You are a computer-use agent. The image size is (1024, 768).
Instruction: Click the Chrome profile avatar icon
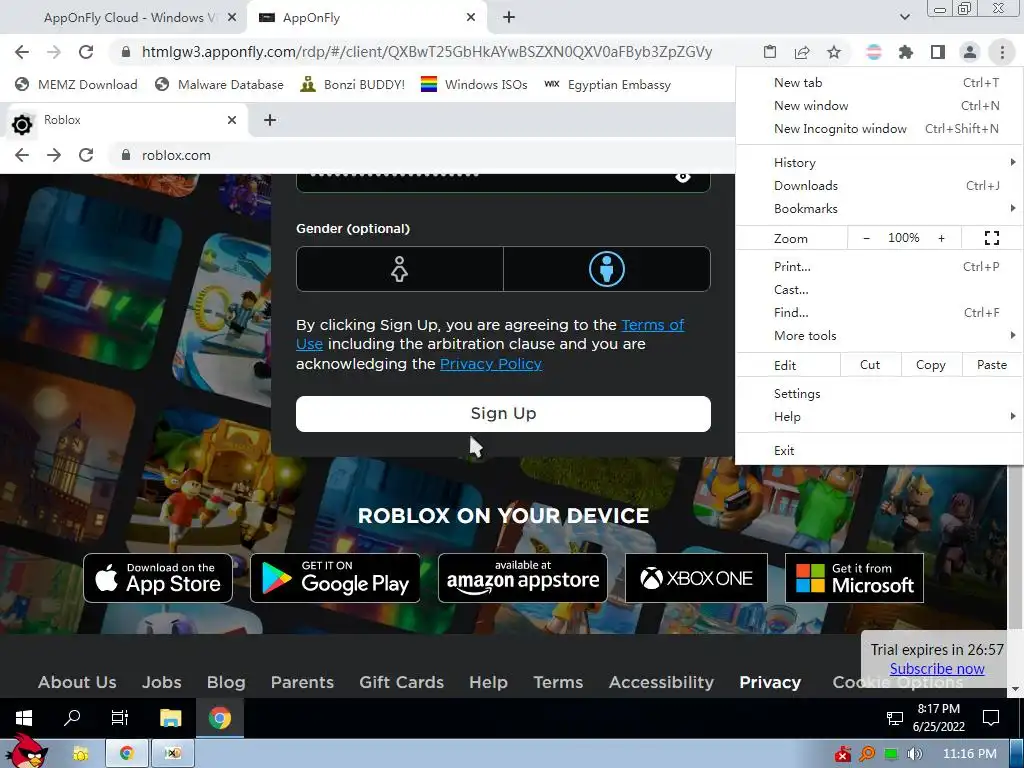click(970, 52)
